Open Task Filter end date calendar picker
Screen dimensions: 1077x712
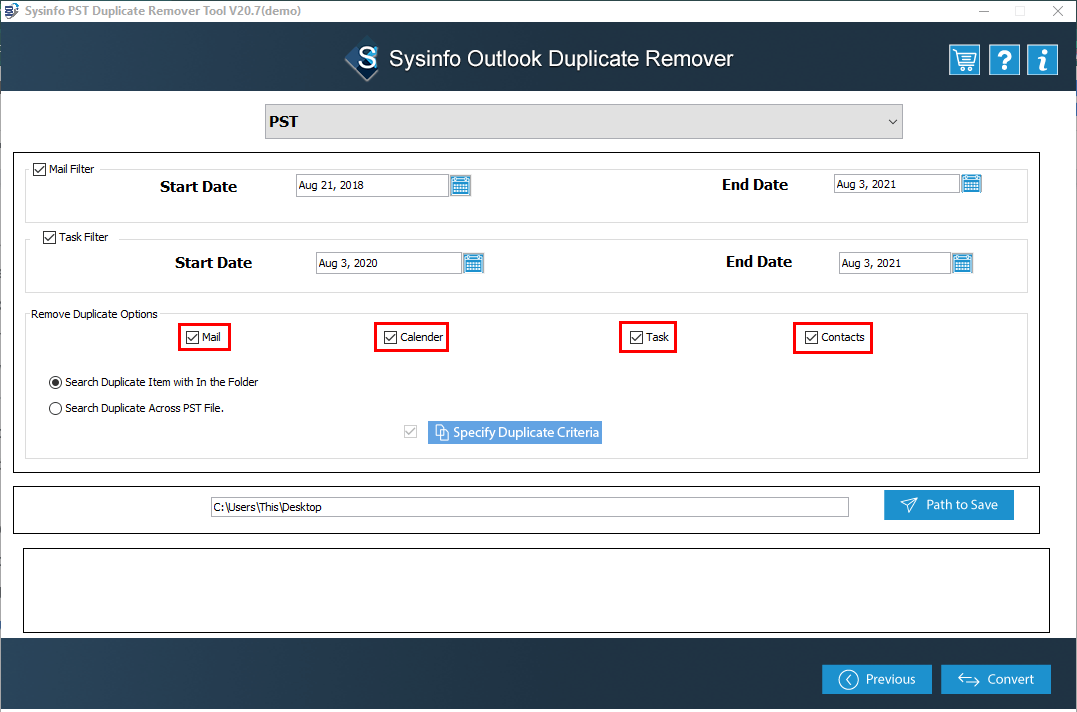pos(962,263)
